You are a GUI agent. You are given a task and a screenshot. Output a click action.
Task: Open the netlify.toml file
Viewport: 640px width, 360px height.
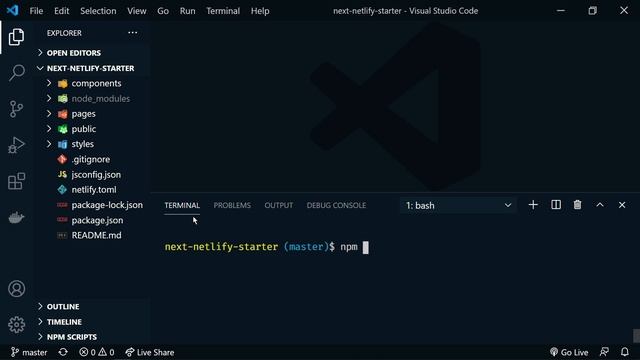pos(91,189)
